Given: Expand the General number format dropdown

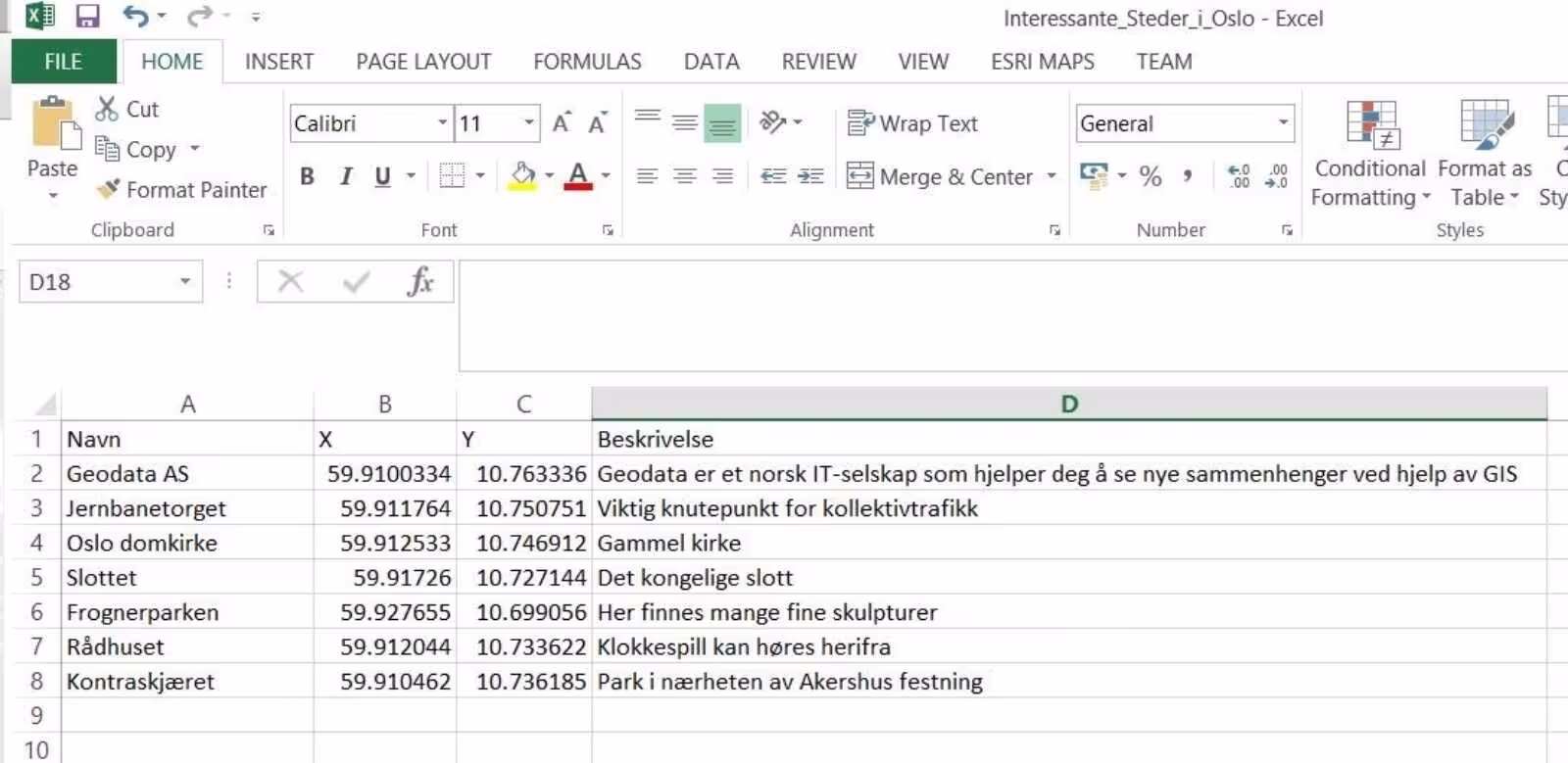Looking at the screenshot, I should point(1283,123).
